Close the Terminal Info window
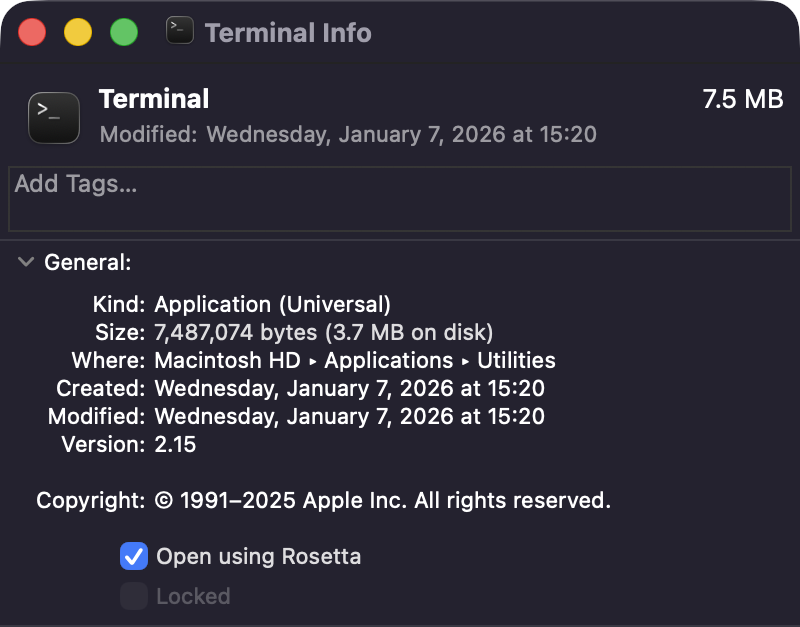Screen dimensions: 800x627 point(32,32)
